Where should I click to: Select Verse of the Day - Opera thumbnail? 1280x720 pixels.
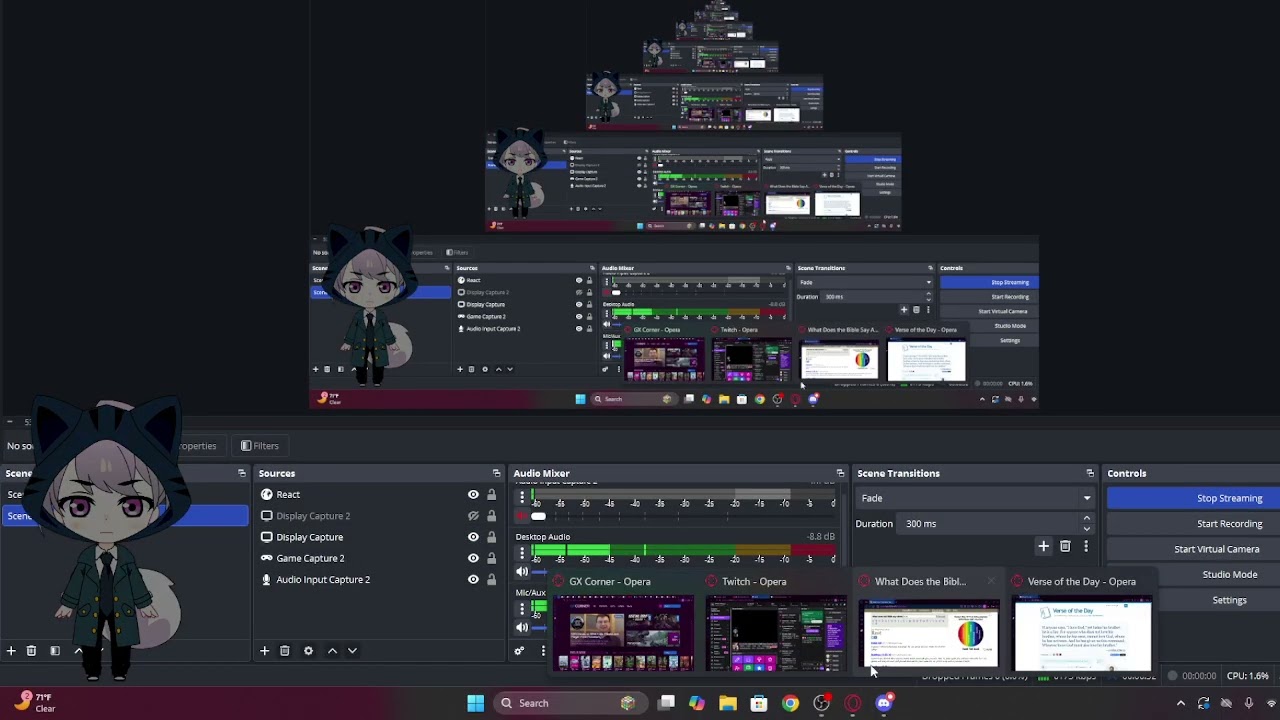pos(1082,634)
